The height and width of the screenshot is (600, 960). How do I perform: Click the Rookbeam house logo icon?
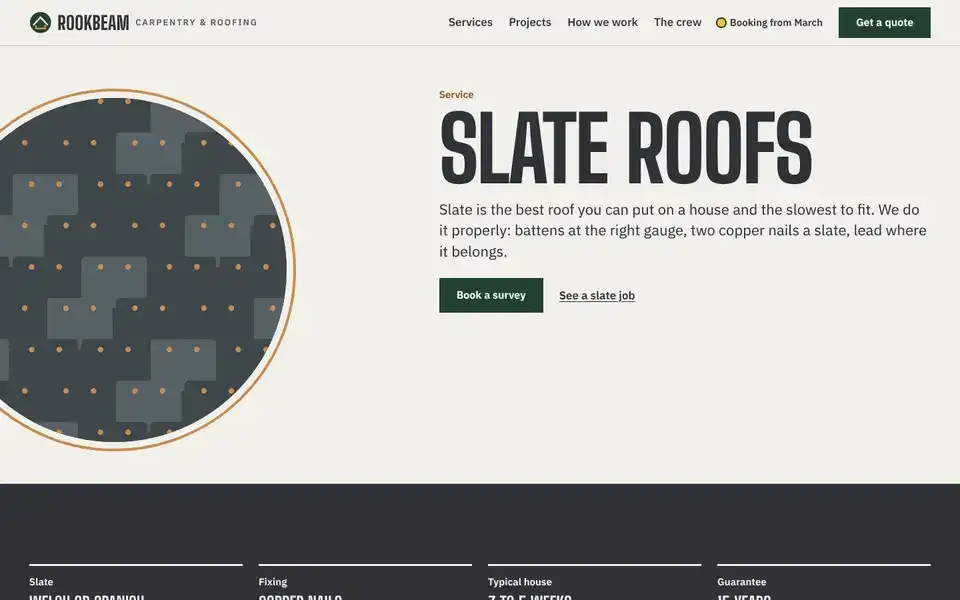coord(40,23)
